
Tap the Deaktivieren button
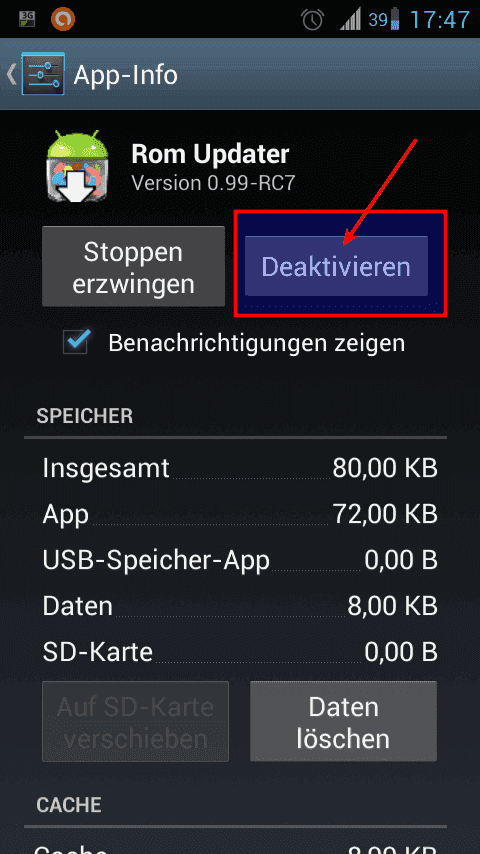[336, 266]
